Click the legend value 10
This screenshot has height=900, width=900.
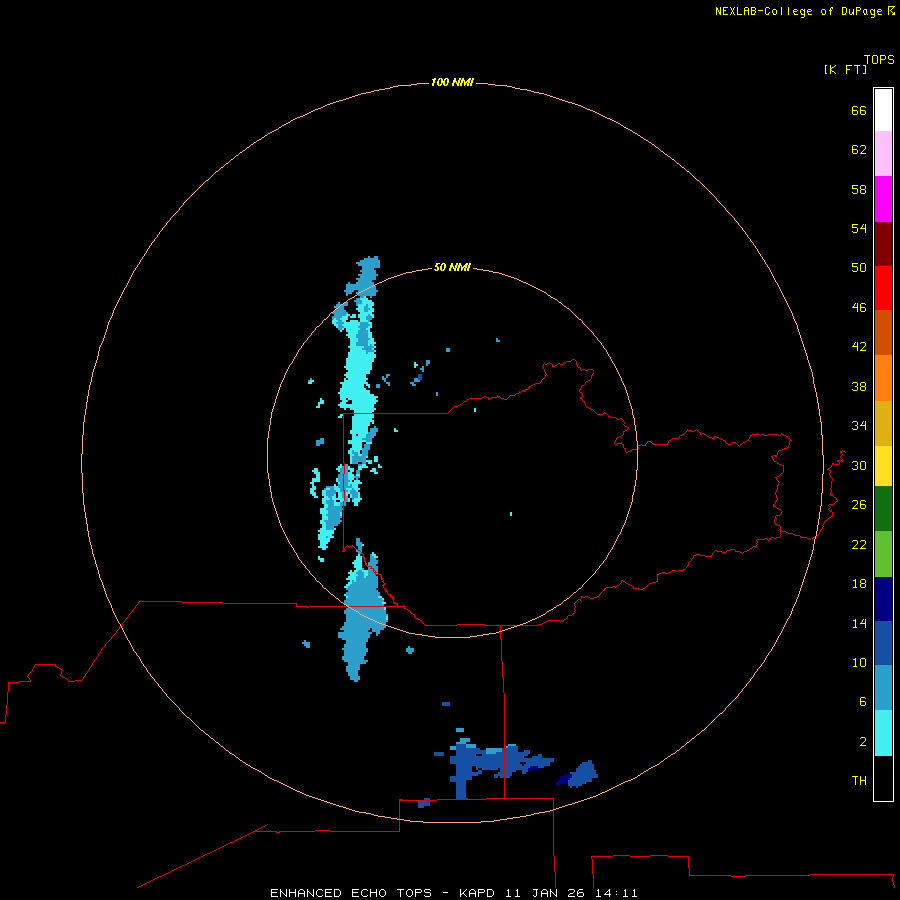859,662
